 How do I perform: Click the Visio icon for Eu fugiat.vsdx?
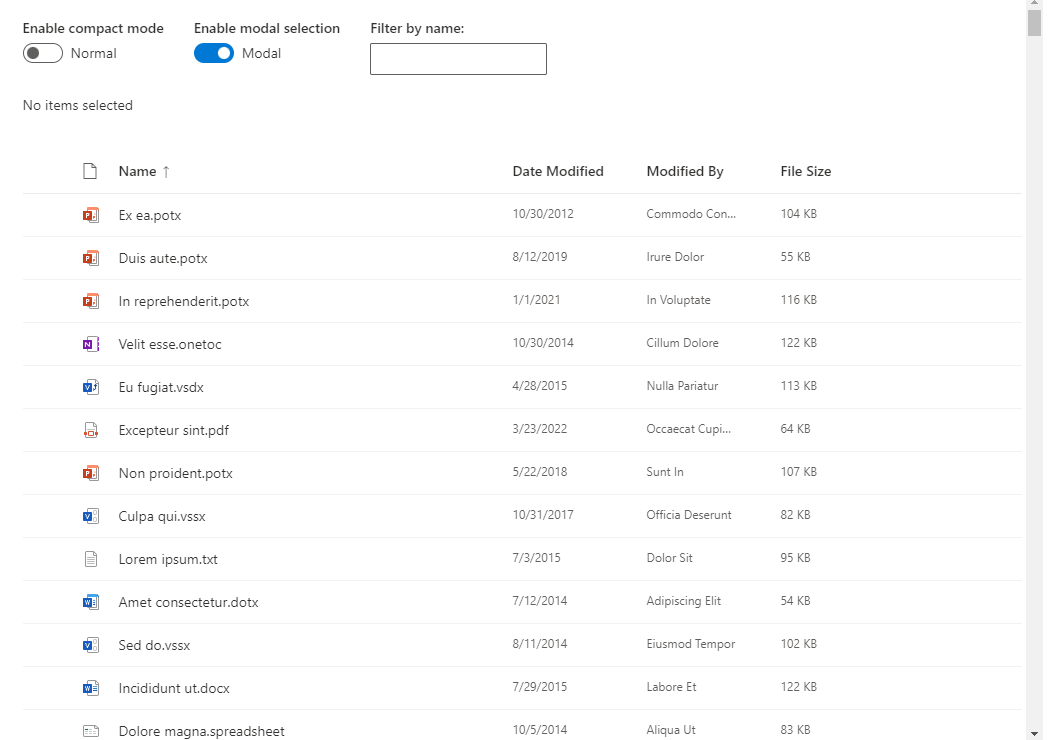point(91,387)
